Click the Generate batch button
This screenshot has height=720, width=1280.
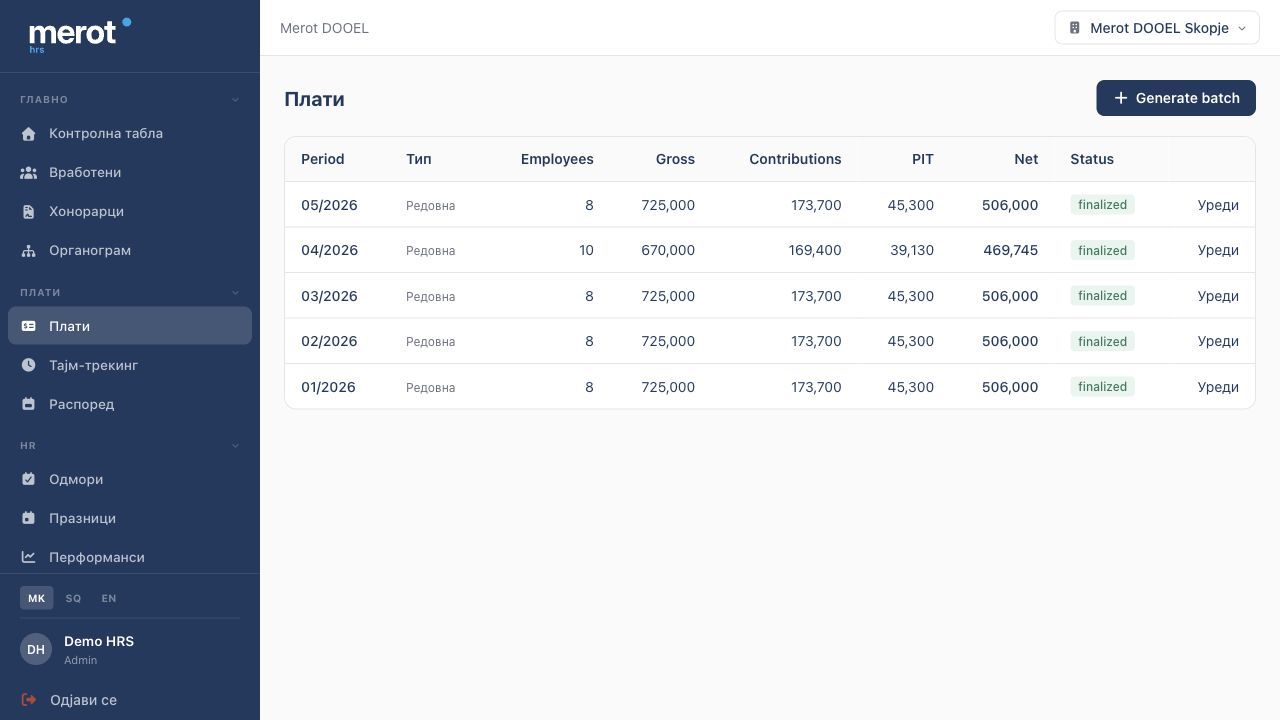pos(1176,98)
